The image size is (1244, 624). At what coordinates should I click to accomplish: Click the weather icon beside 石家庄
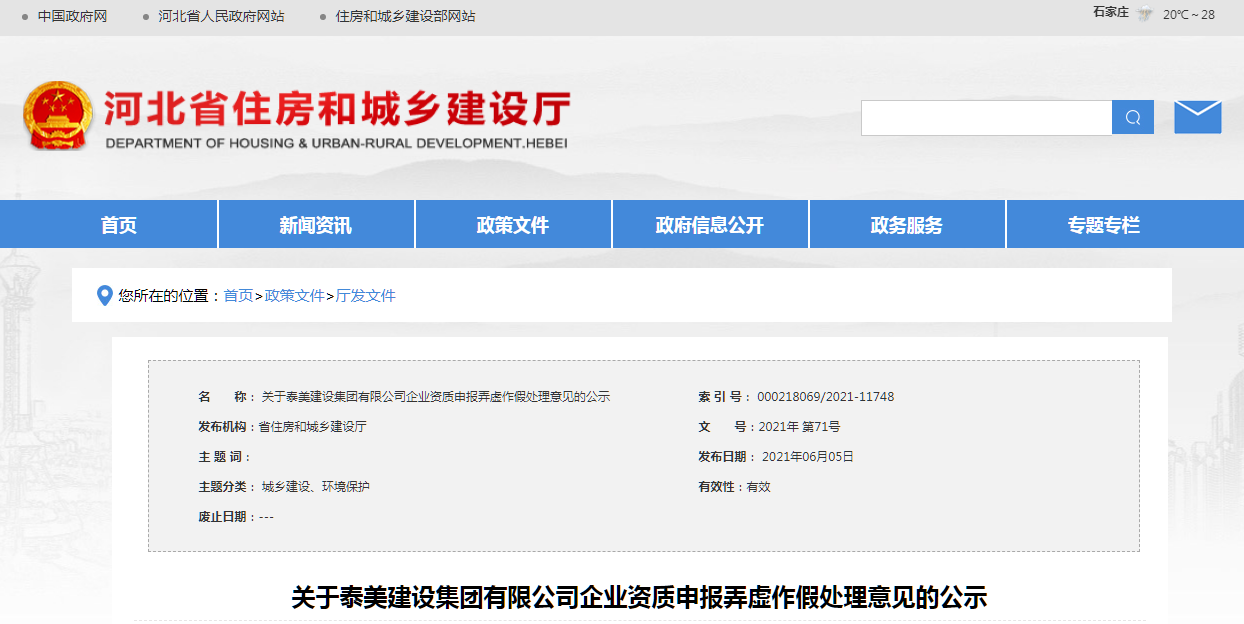(x=1144, y=14)
